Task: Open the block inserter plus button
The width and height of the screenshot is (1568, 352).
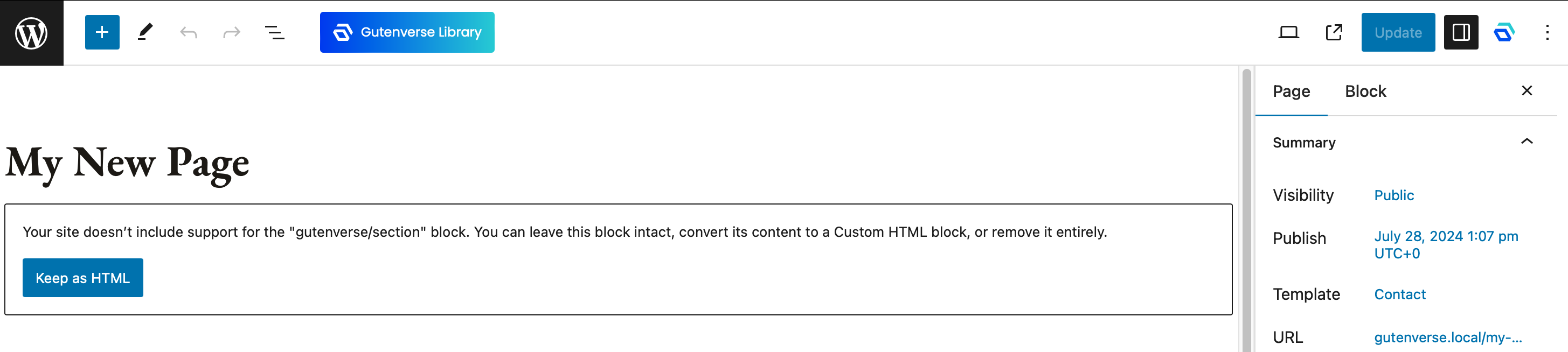Action: coord(102,33)
